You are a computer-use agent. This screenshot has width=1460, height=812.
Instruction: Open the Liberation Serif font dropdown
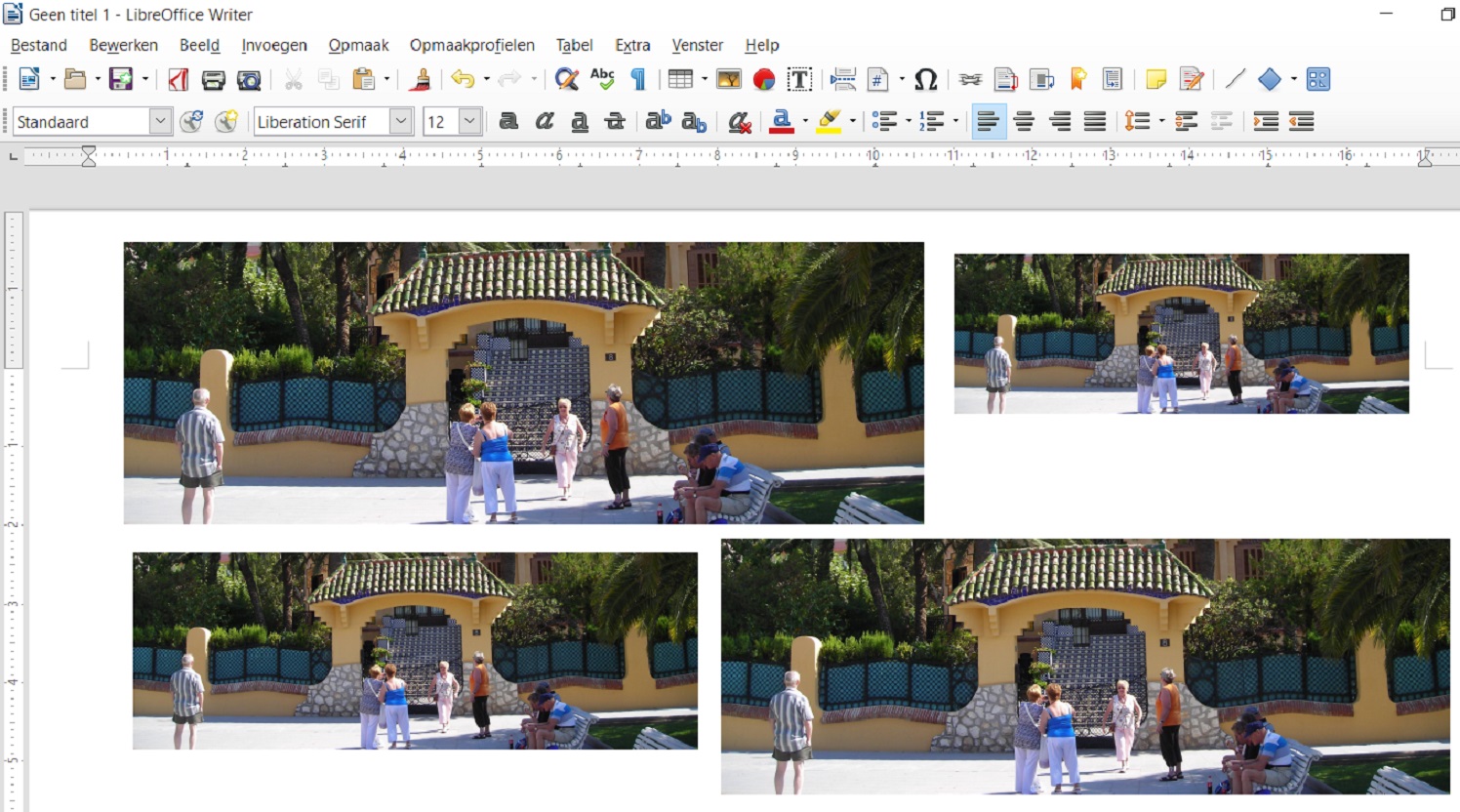[400, 122]
